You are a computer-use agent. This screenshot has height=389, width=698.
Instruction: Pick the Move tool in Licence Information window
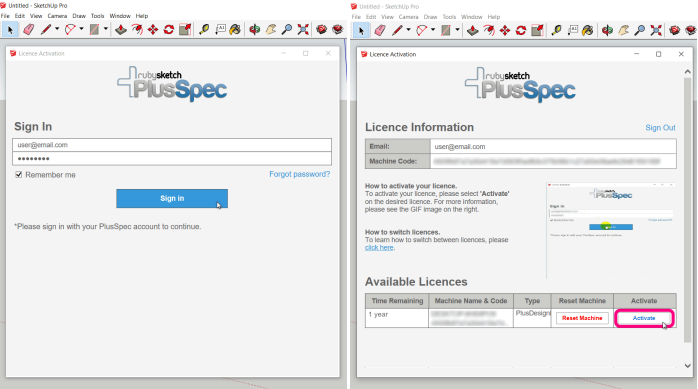coord(505,30)
